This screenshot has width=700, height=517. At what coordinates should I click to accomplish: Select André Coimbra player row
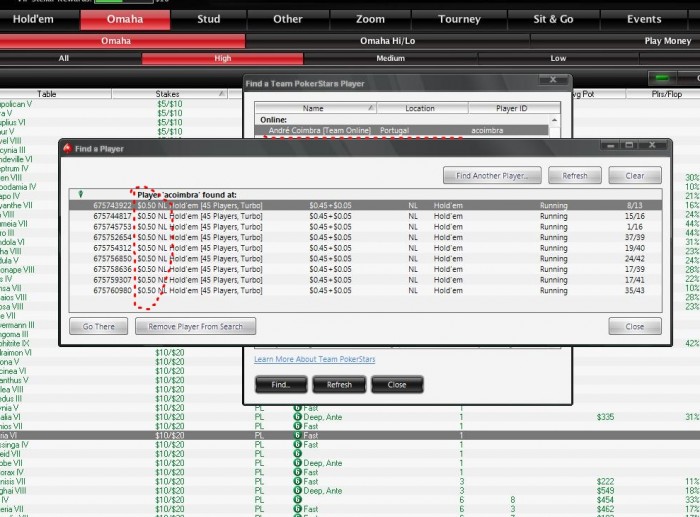[x=402, y=130]
